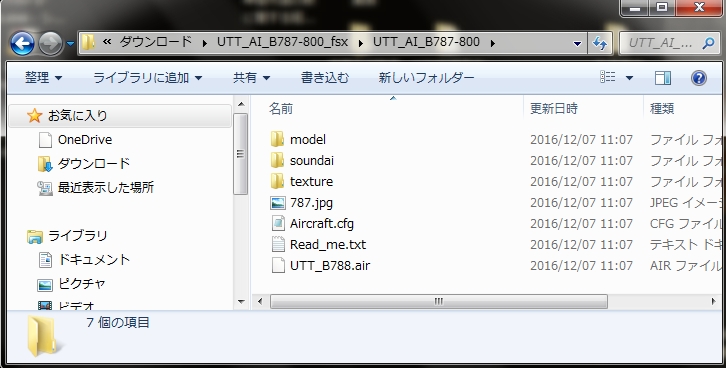The image size is (726, 368).
Task: Select the texture folder
Action: (x=311, y=181)
